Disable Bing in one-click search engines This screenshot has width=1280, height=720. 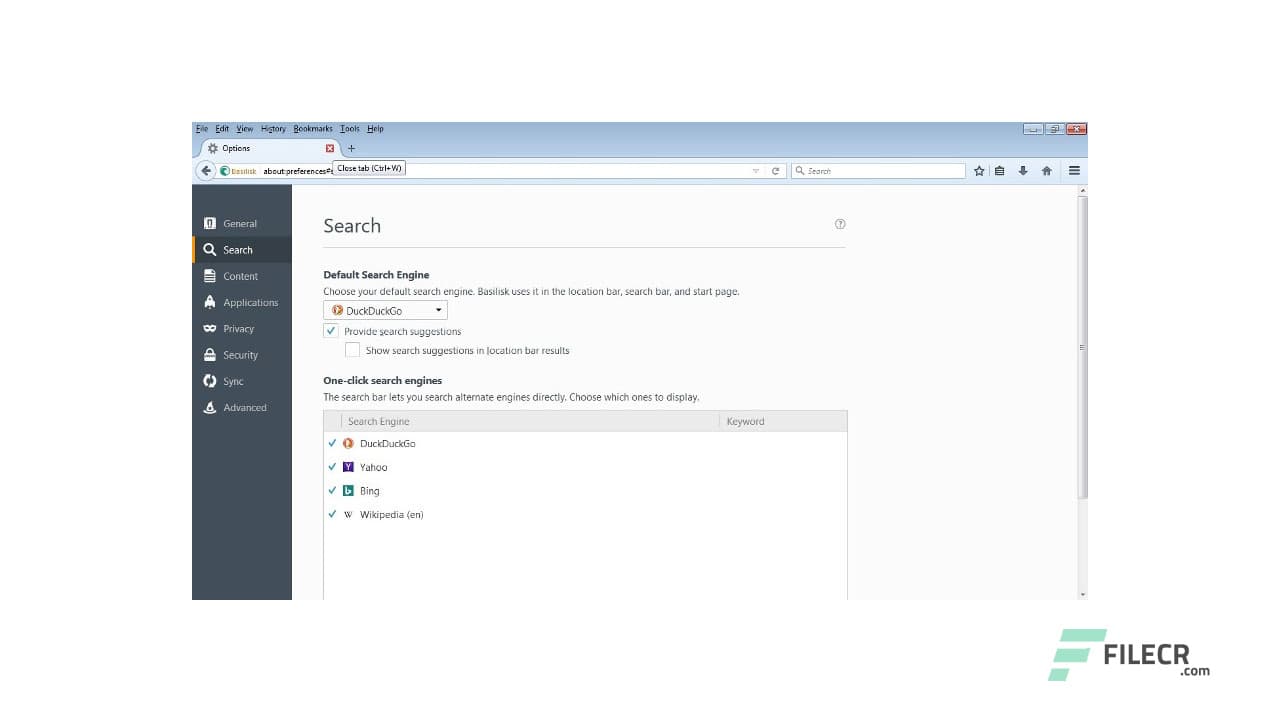click(333, 490)
